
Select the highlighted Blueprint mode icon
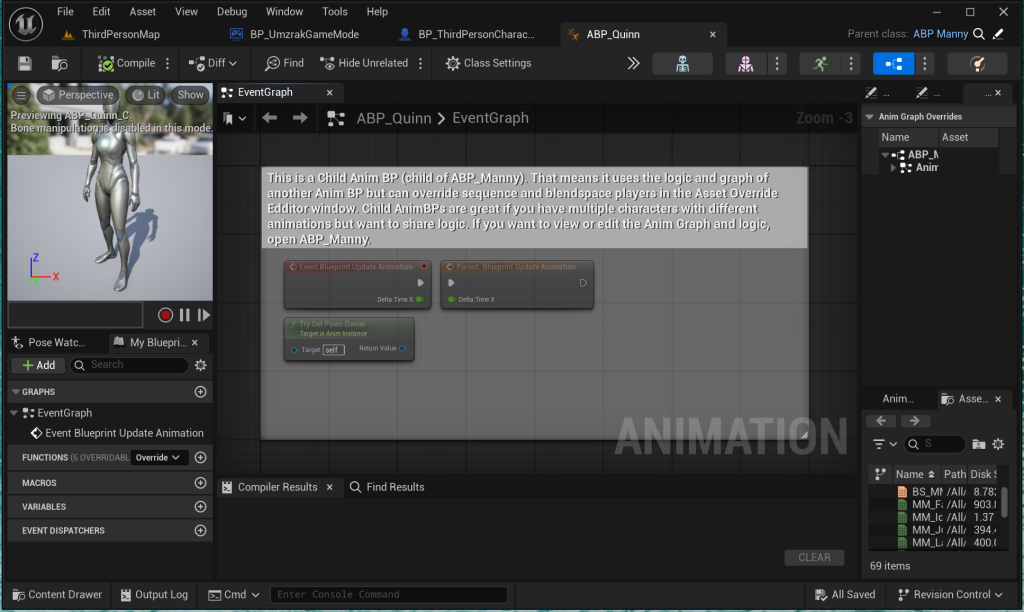(893, 63)
